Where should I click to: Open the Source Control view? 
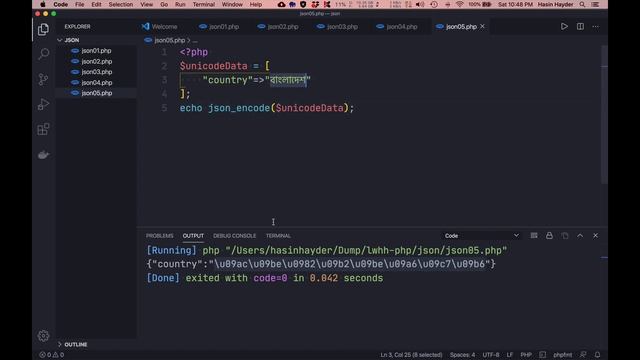click(43, 79)
